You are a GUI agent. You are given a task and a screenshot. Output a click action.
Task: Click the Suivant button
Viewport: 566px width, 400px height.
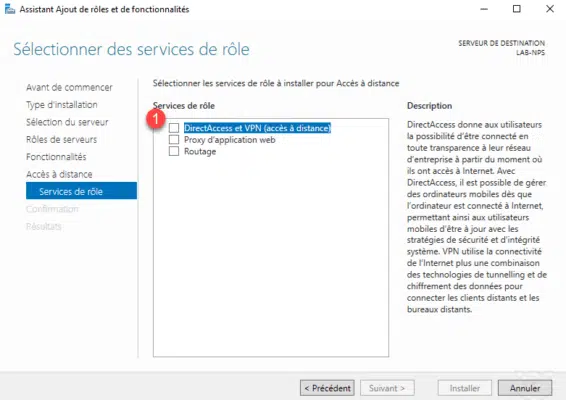(x=387, y=388)
